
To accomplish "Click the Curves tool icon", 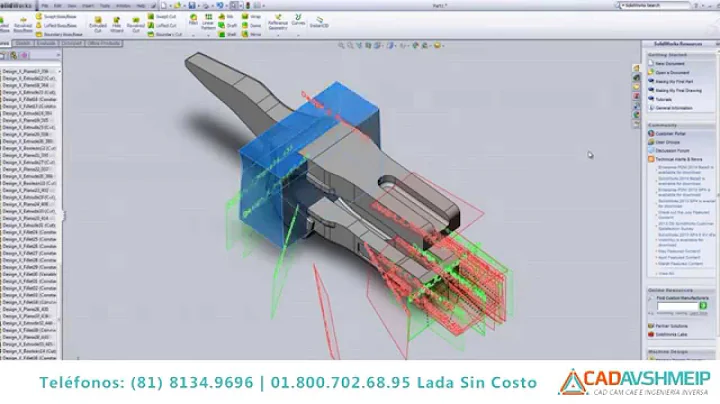I will click(x=298, y=20).
